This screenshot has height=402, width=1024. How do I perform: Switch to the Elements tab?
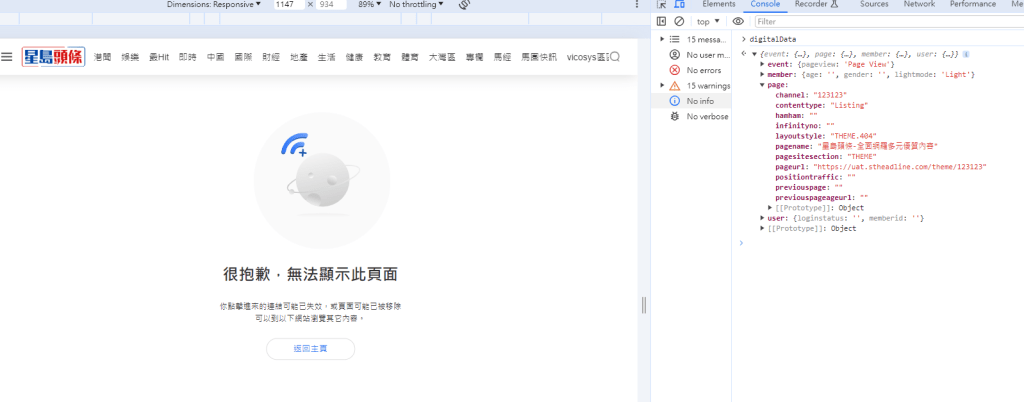click(719, 4)
